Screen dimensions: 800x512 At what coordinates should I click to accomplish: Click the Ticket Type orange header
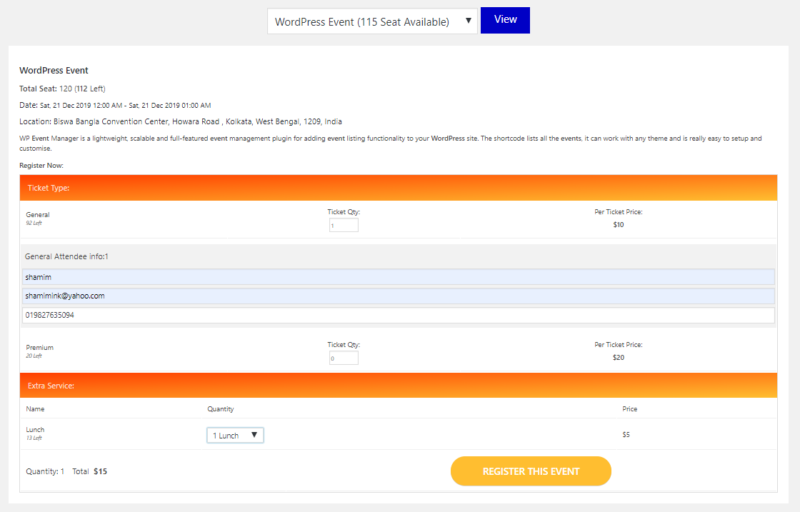[398, 188]
